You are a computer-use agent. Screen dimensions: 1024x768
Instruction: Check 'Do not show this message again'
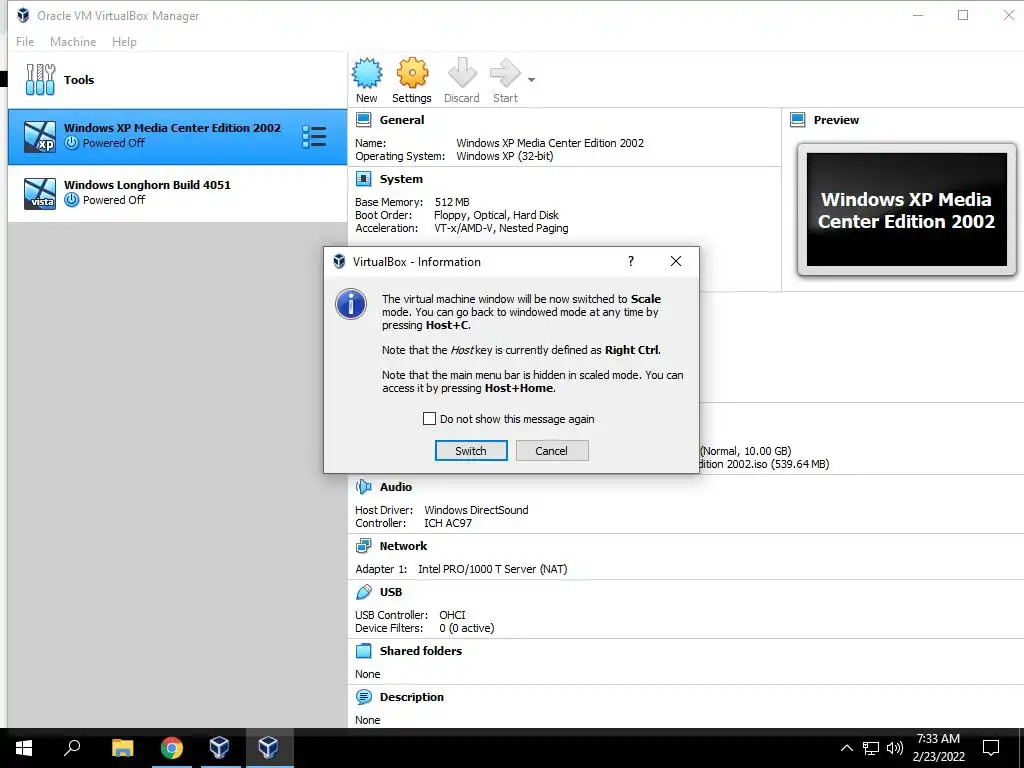(x=429, y=419)
